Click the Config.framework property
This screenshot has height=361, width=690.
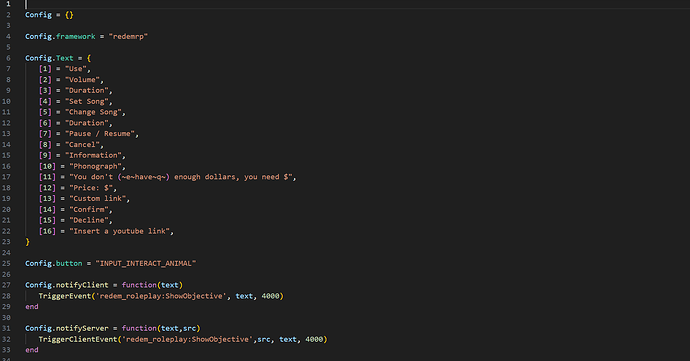click(60, 37)
